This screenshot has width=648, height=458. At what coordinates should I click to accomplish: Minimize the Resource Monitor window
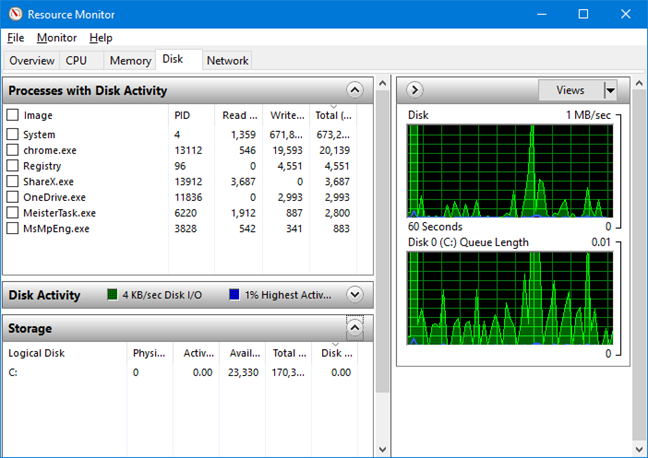[x=542, y=14]
